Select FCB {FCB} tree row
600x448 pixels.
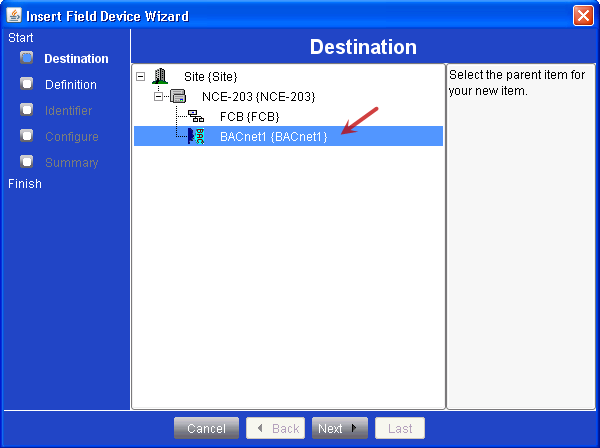coord(249,116)
